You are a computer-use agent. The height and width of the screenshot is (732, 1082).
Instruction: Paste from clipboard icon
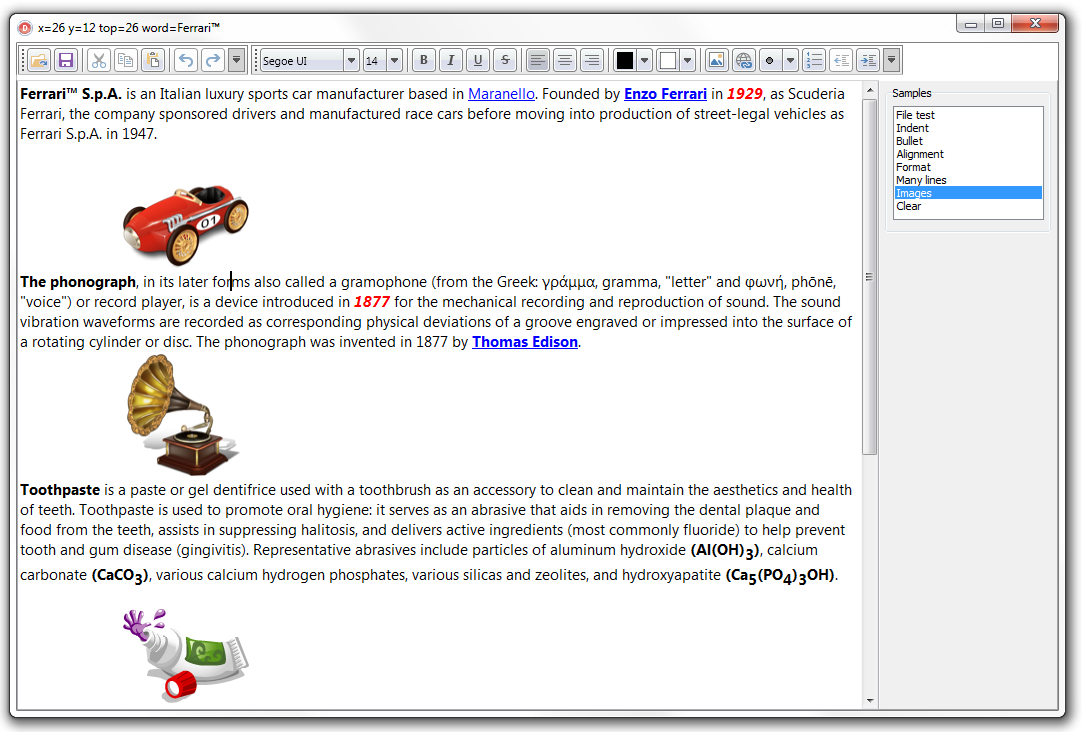coord(153,61)
